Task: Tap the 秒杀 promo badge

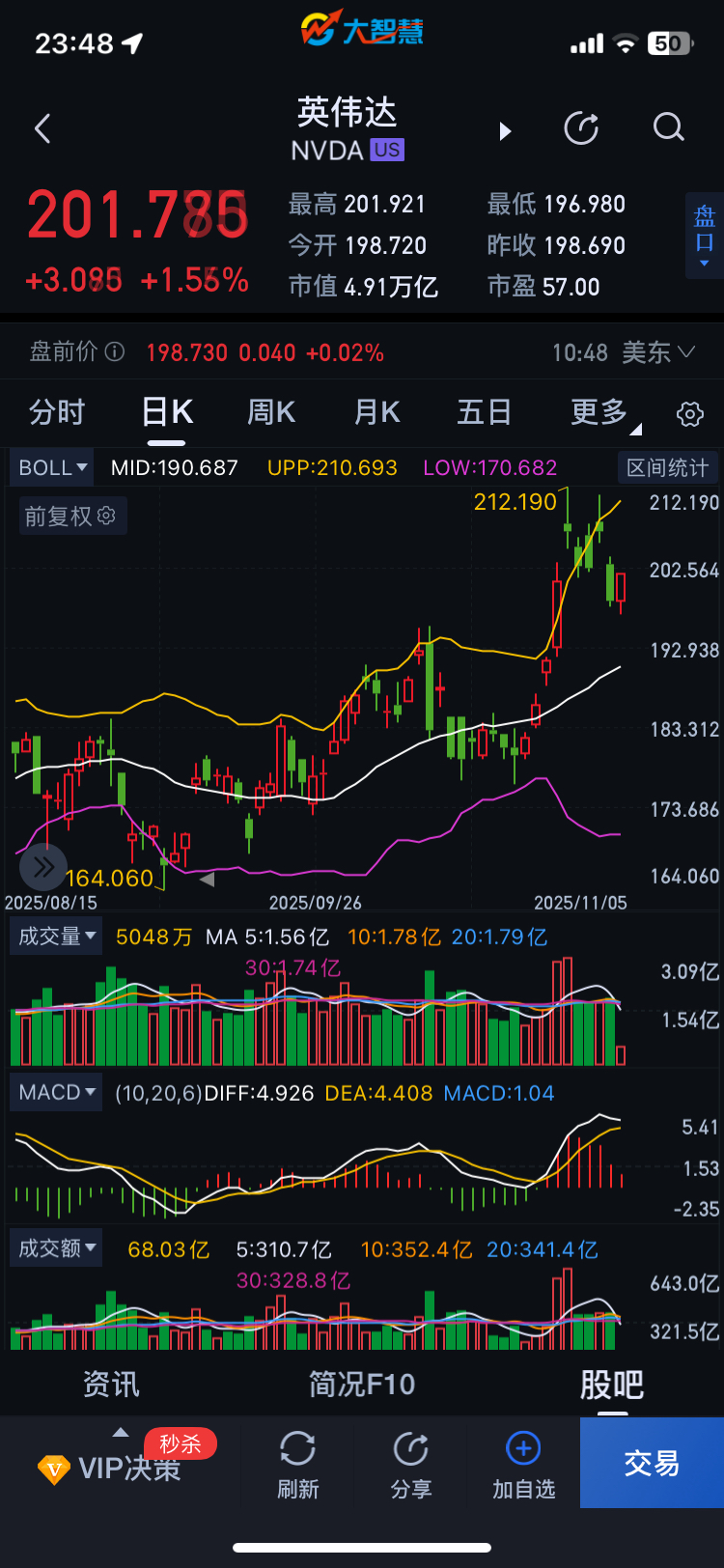Action: coord(181,1443)
